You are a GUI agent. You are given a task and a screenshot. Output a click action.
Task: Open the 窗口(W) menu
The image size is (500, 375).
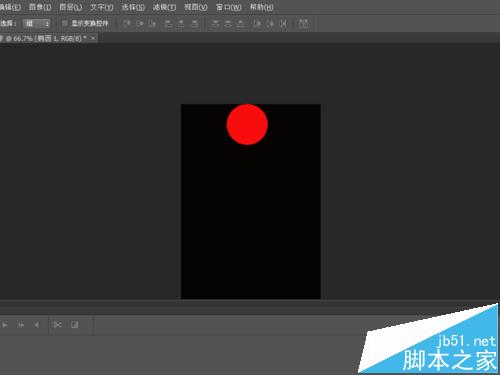229,7
